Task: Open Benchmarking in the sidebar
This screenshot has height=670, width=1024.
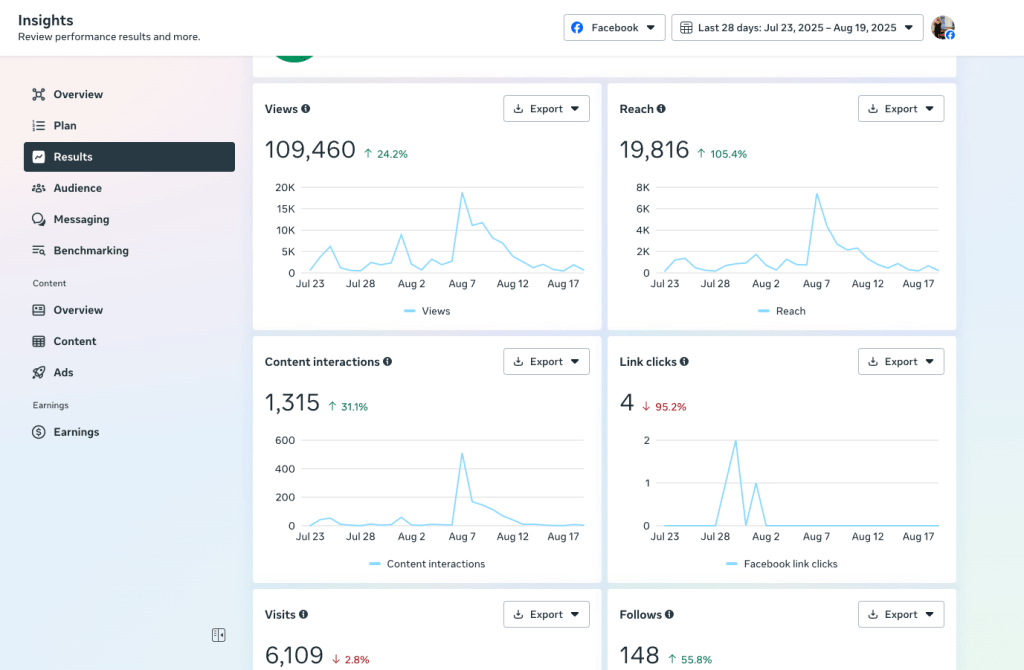Action: tap(90, 251)
